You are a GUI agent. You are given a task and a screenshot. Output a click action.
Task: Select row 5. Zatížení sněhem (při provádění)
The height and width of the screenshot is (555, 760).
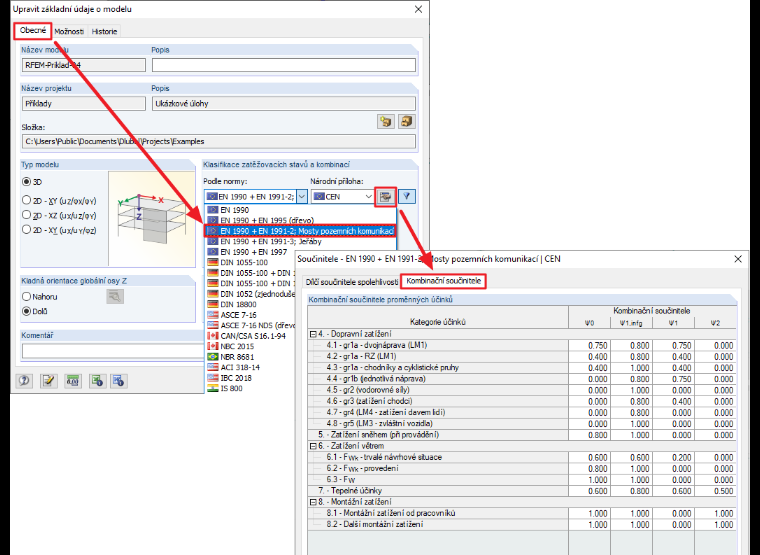tap(522, 435)
